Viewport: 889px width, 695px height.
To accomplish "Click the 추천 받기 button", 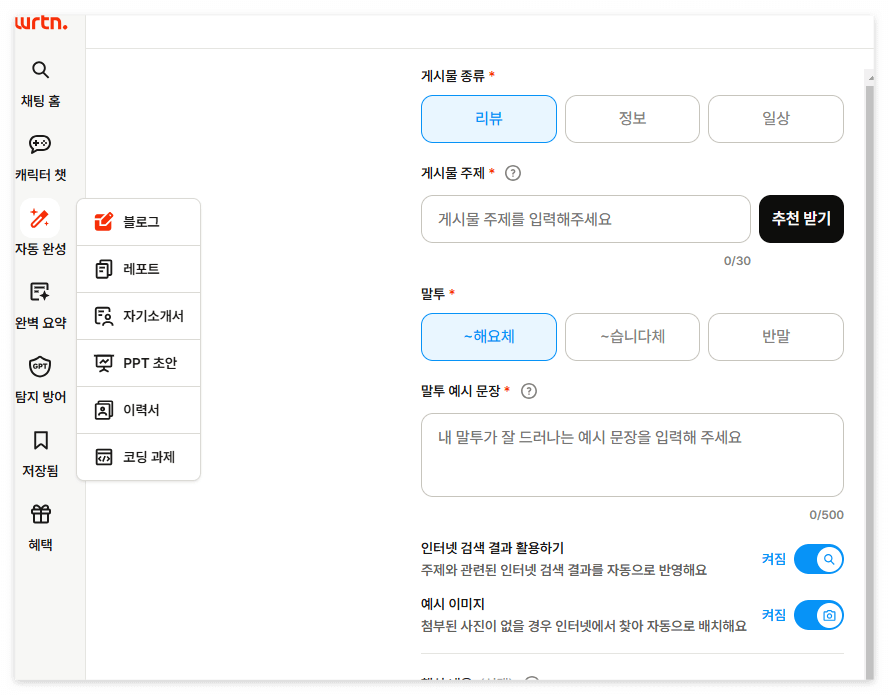I will [x=801, y=219].
